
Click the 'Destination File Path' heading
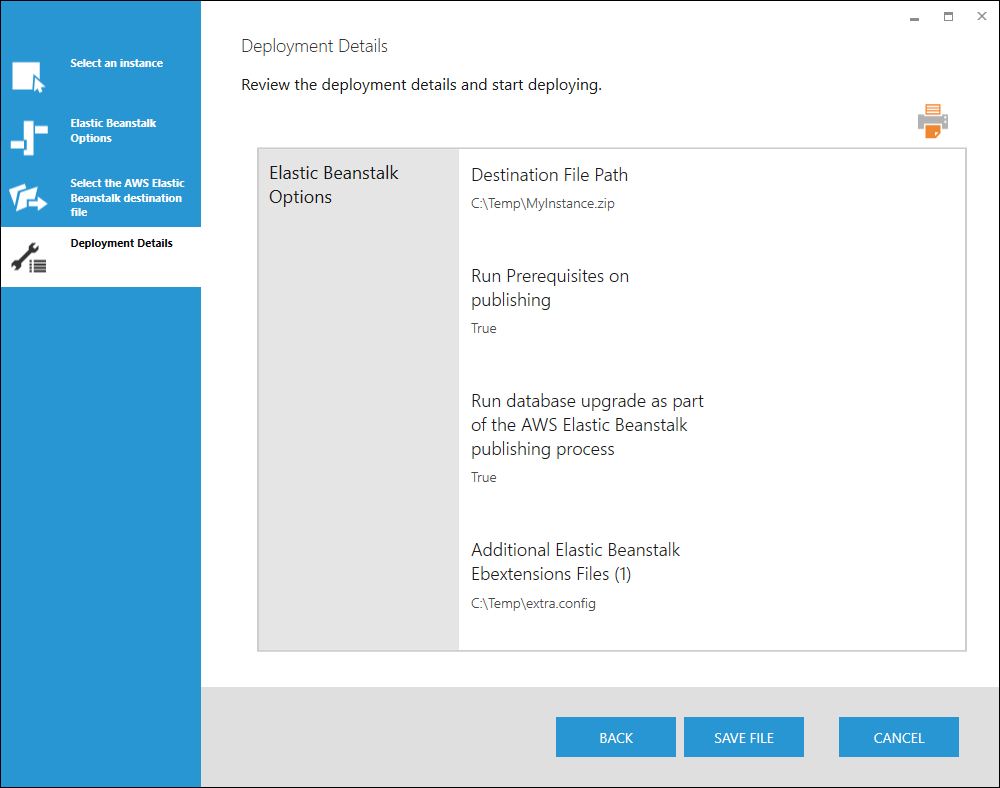click(x=549, y=175)
